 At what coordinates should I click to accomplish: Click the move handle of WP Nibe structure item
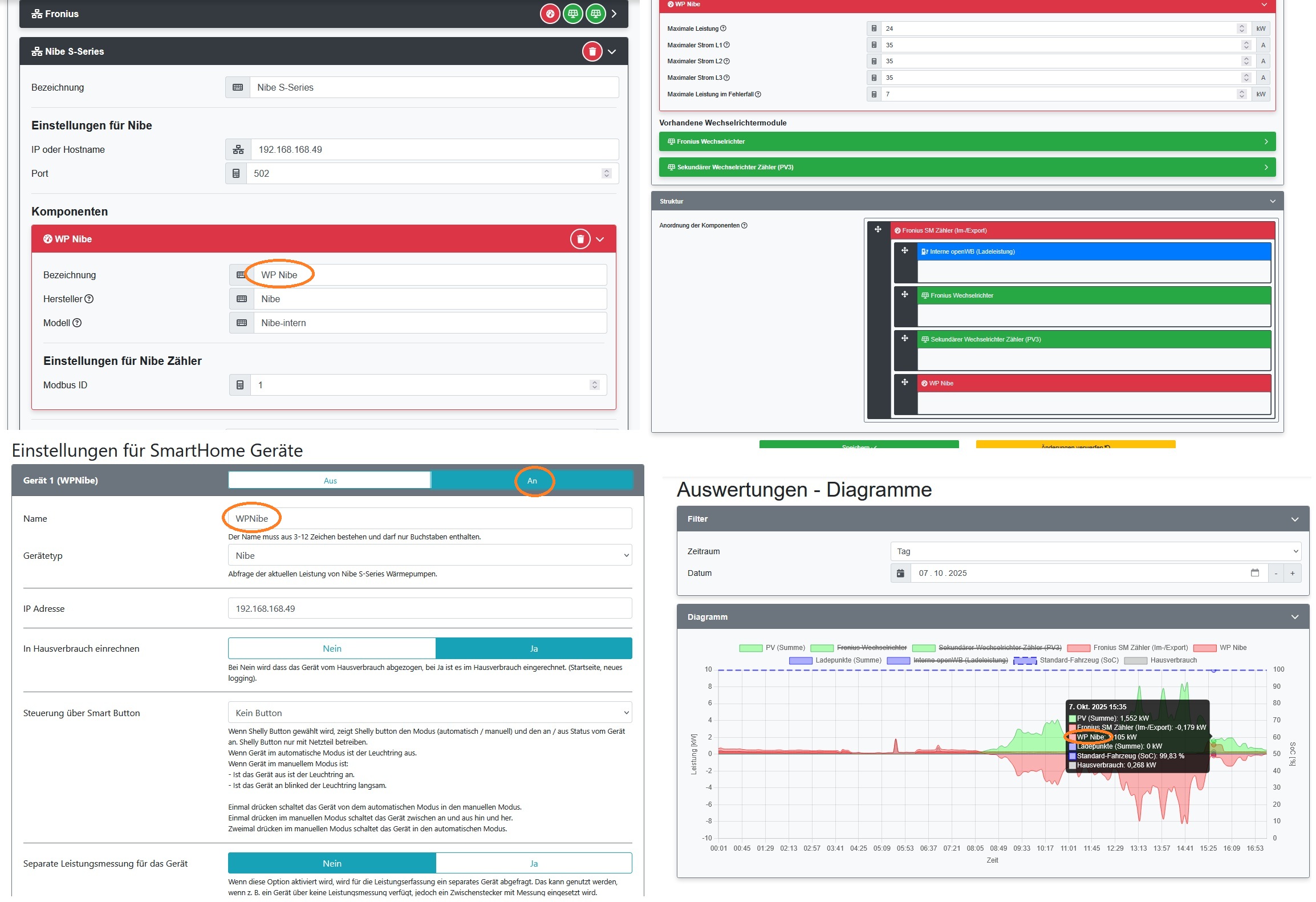[904, 383]
